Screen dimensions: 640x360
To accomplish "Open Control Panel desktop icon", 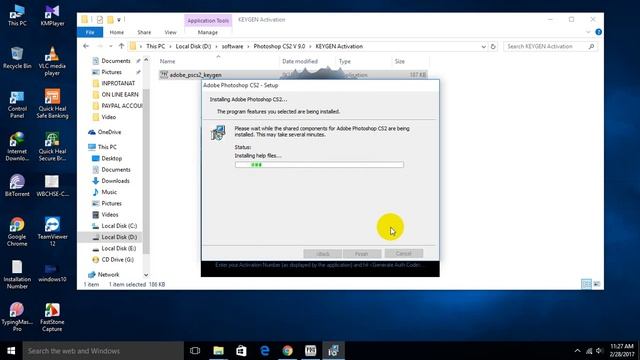I will [x=17, y=104].
